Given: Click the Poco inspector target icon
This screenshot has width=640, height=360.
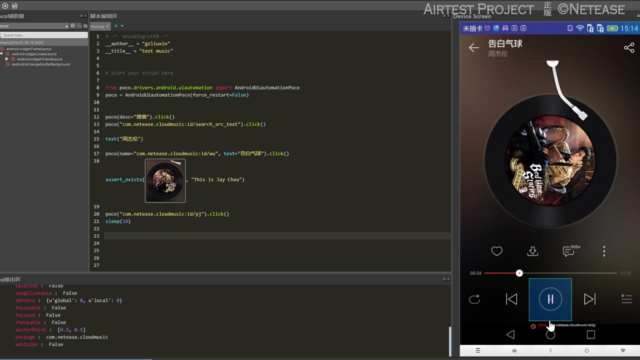Looking at the screenshot, I should tap(73, 26).
